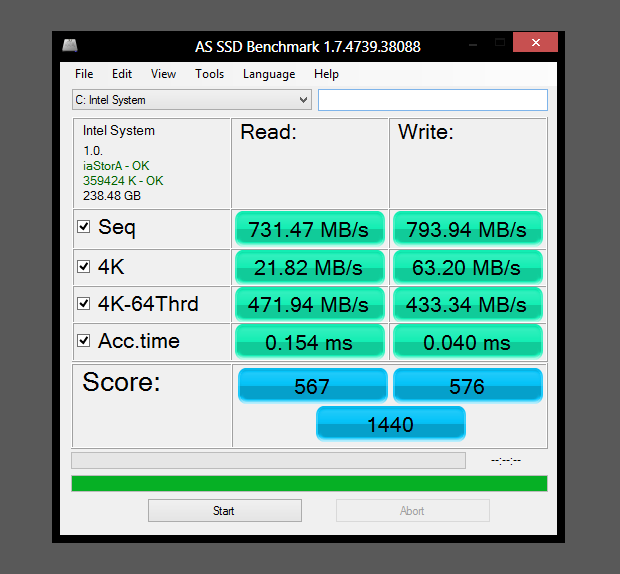Open the Language menu
Image resolution: width=620 pixels, height=574 pixels.
pyautogui.click(x=269, y=74)
